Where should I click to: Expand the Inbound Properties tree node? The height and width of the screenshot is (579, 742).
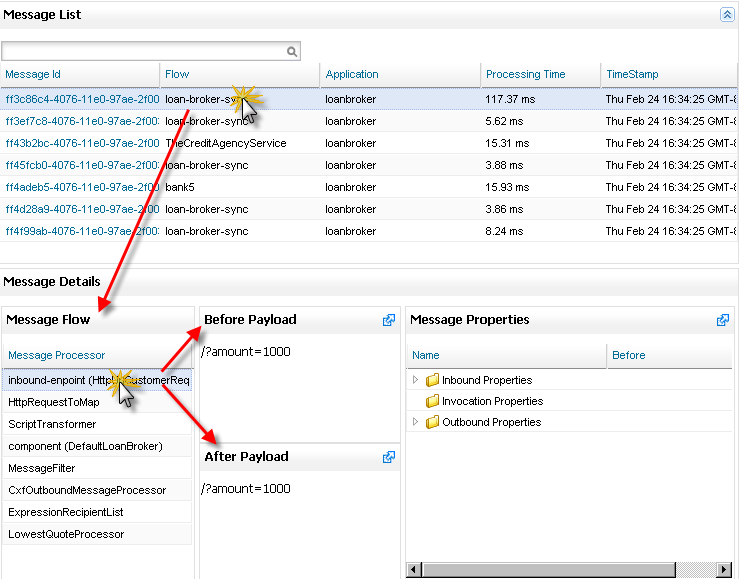[417, 380]
